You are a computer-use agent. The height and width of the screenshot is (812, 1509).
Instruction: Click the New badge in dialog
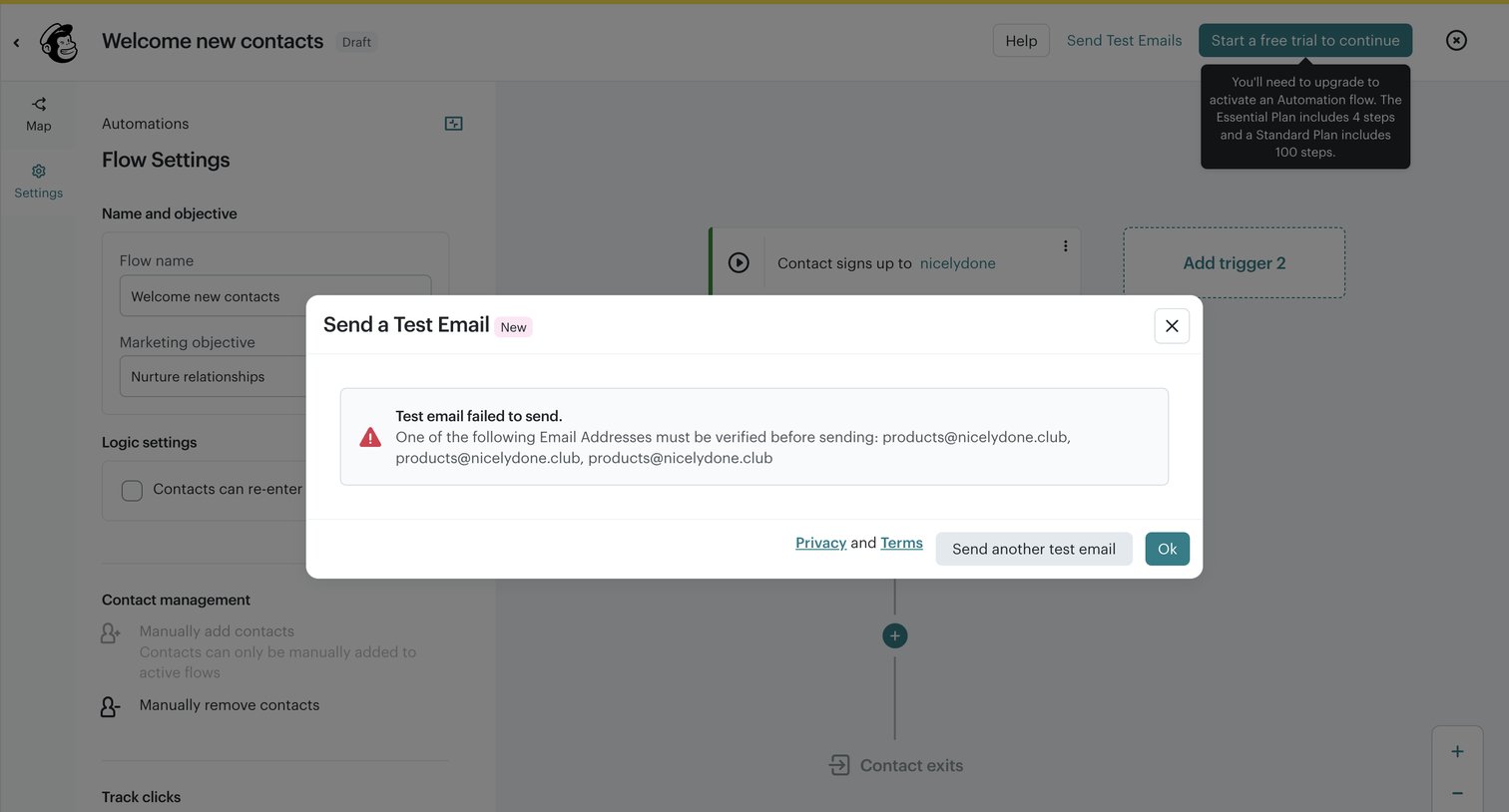tap(513, 327)
